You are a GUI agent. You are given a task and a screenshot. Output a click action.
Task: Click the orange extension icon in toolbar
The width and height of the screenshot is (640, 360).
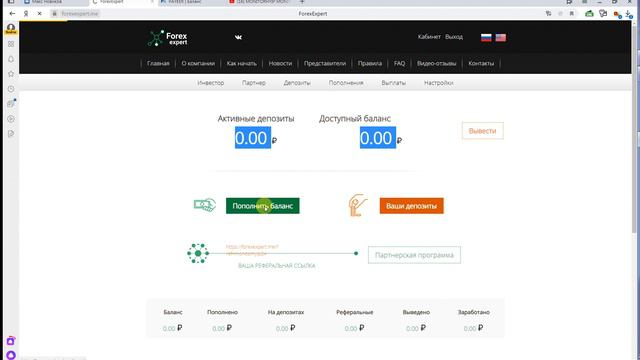pyautogui.click(x=617, y=14)
